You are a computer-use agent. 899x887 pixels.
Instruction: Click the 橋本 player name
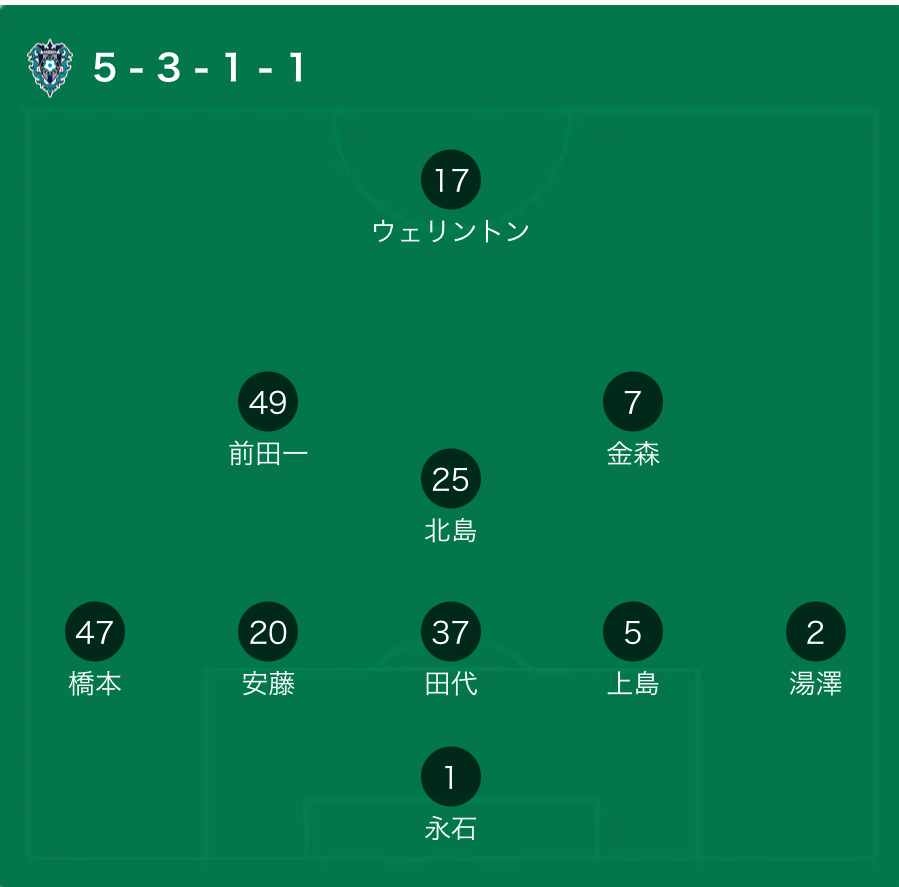coord(95,684)
